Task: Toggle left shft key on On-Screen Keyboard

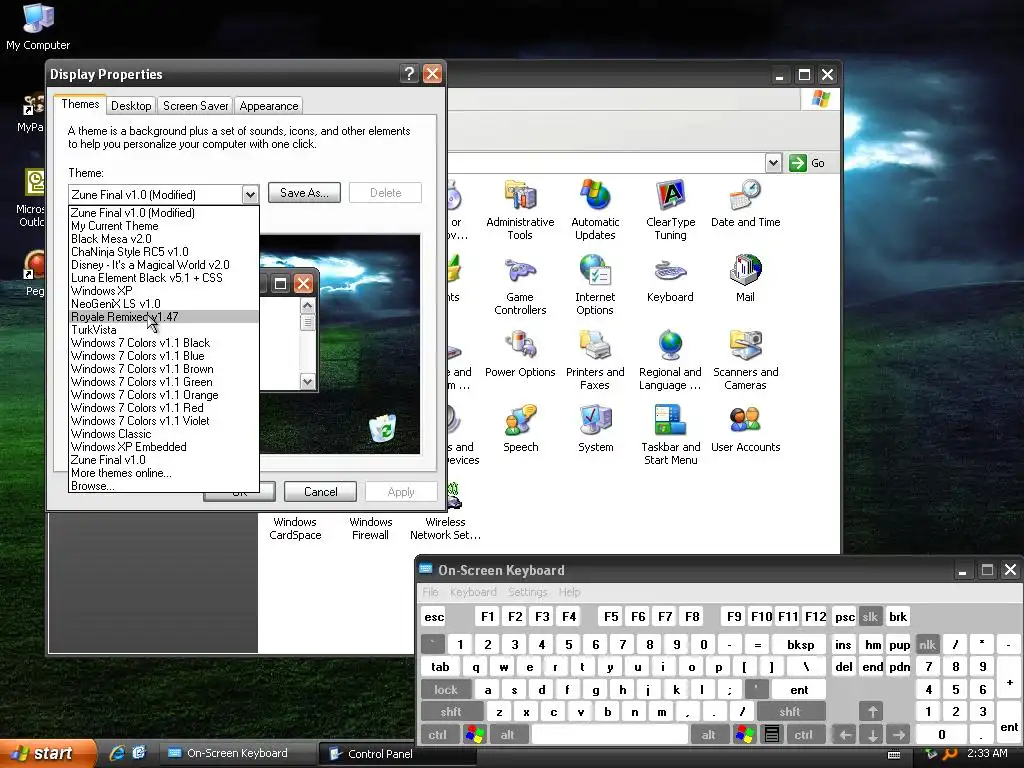Action: pos(452,712)
